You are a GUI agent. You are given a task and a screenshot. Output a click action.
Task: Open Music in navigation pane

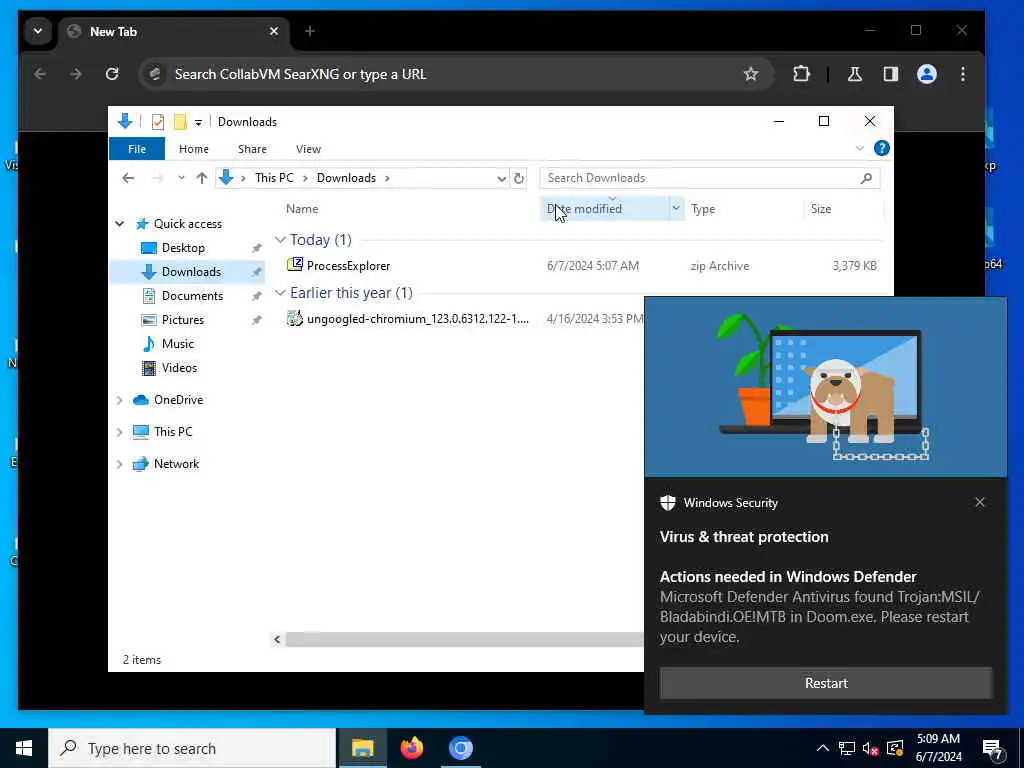click(x=178, y=344)
